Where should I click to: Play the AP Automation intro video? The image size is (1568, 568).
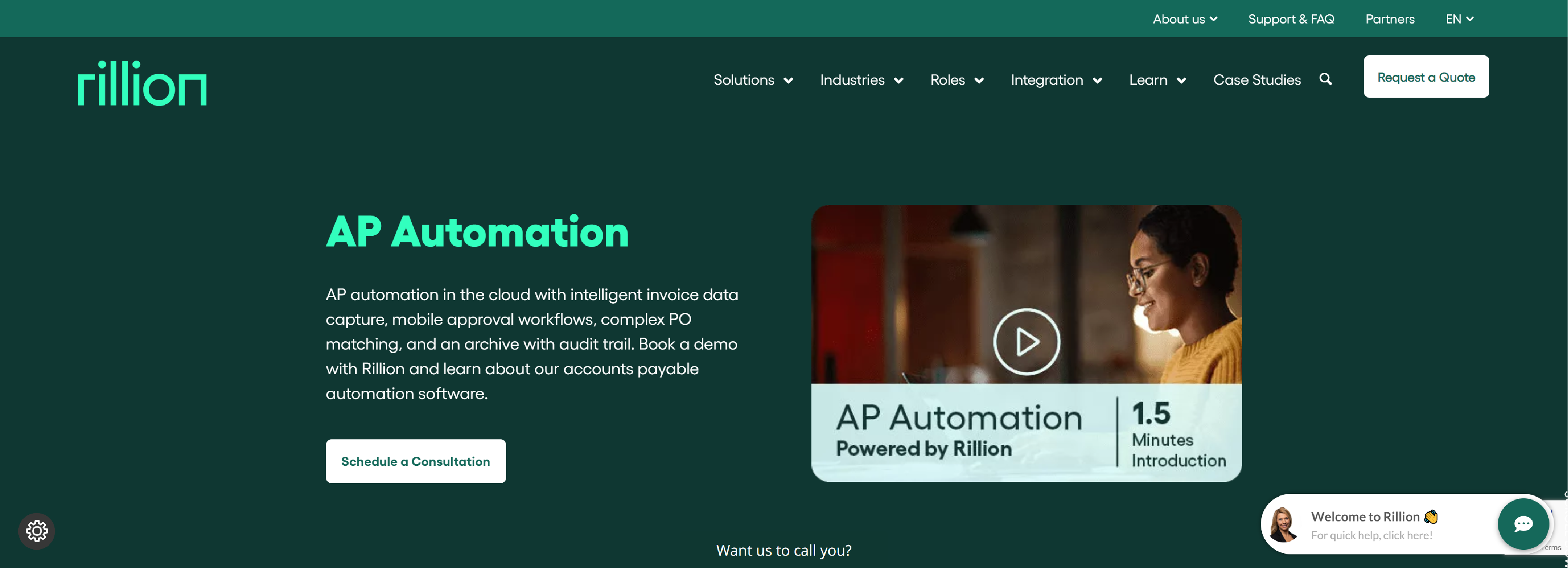point(1026,342)
